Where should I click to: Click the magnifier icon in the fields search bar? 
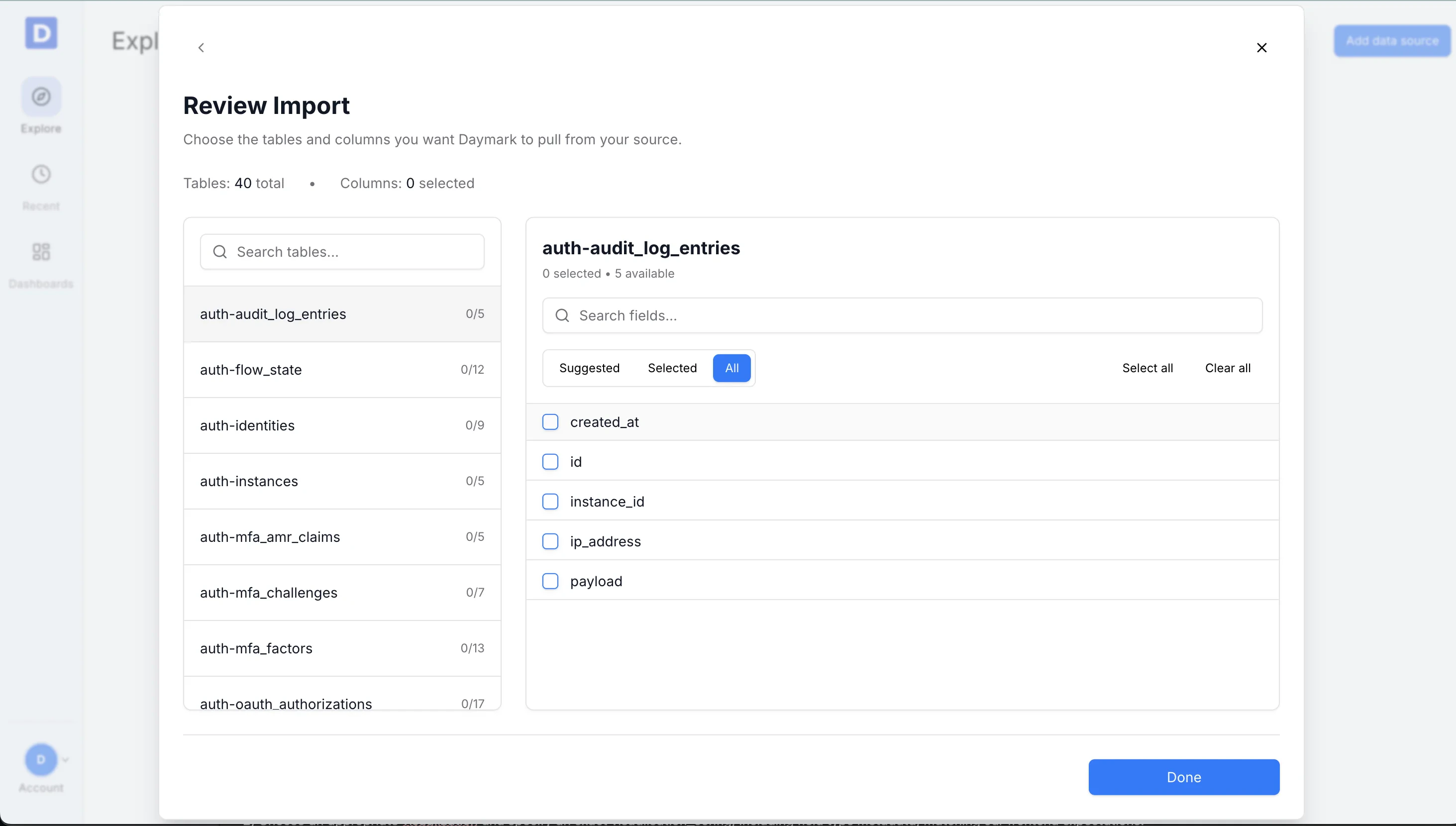click(563, 315)
